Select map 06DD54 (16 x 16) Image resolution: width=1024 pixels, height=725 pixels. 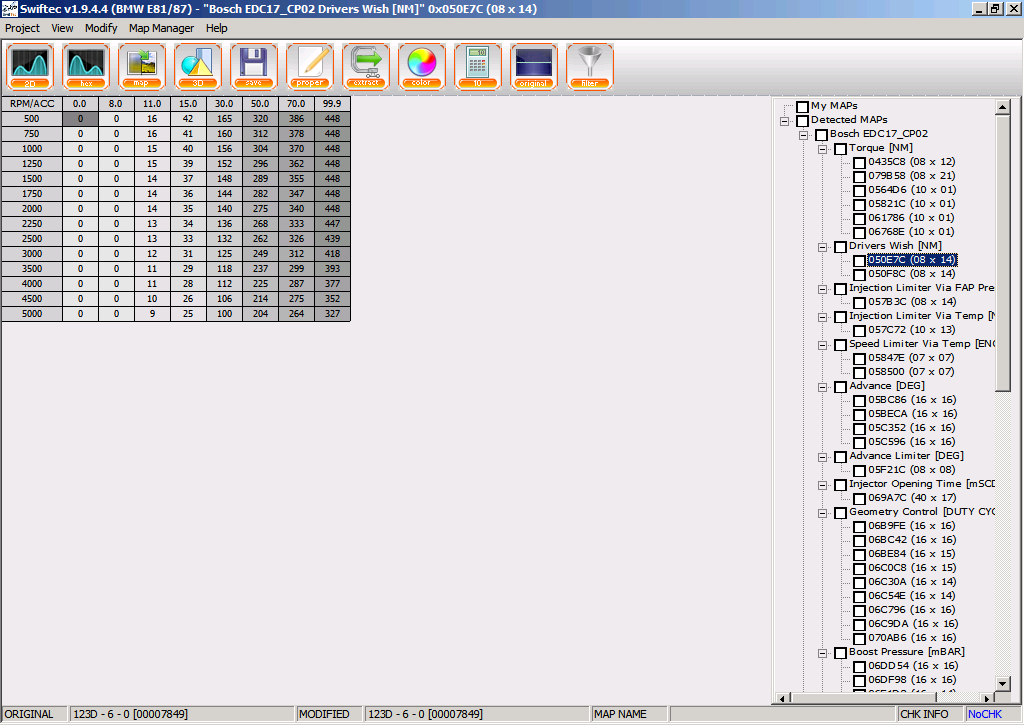tap(912, 666)
